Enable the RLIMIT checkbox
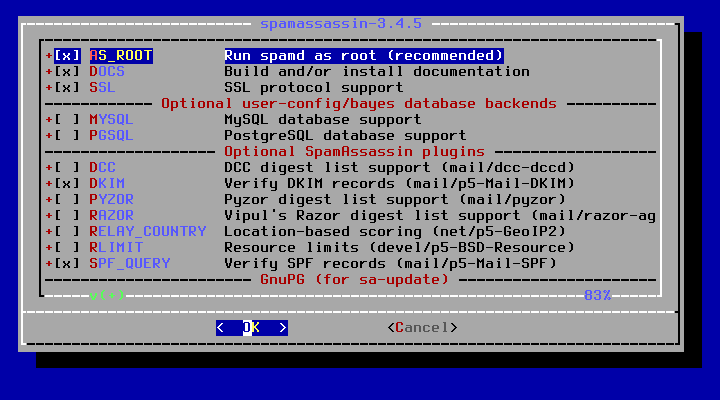The width and height of the screenshot is (720, 400). pyautogui.click(x=68, y=248)
